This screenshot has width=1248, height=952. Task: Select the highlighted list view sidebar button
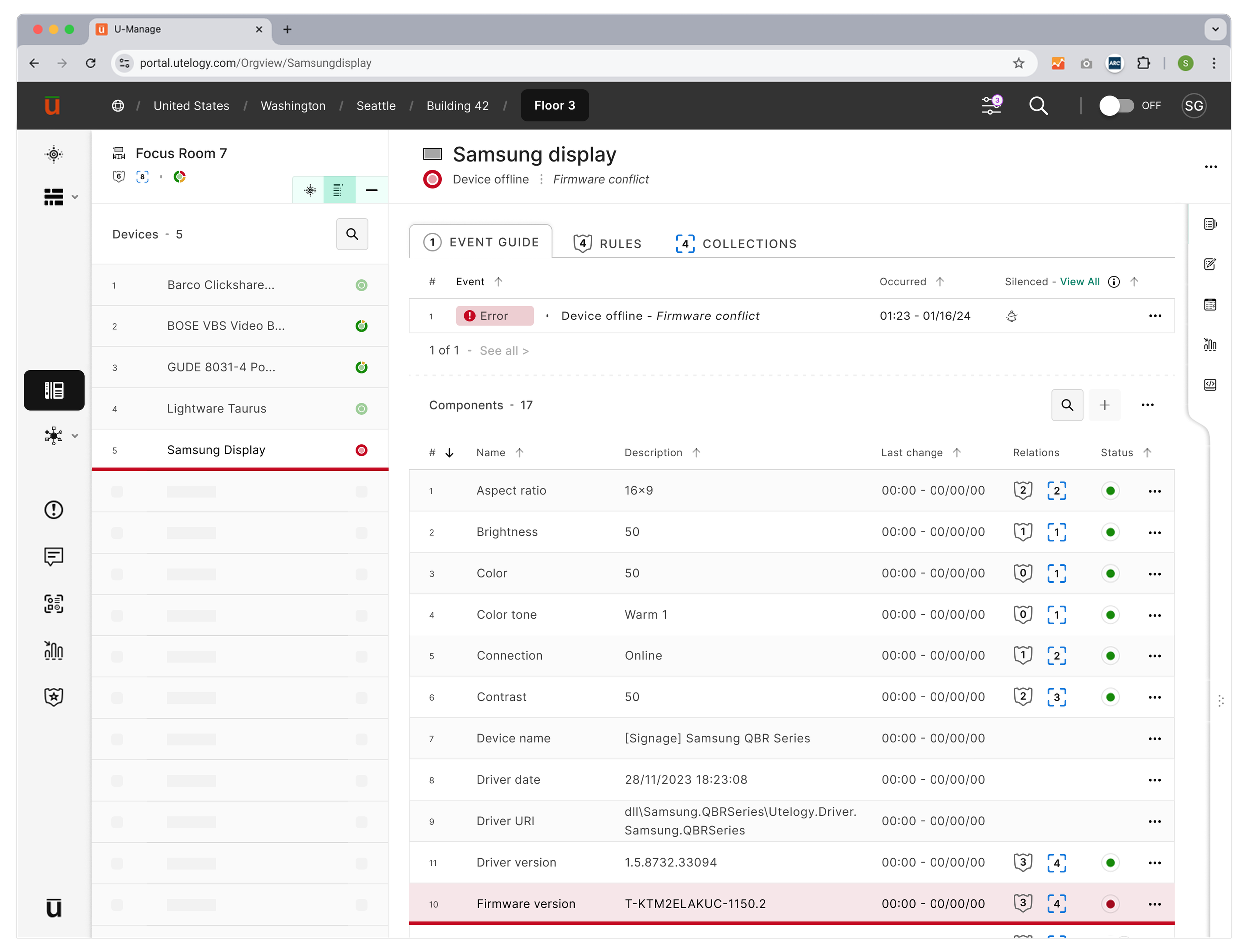pyautogui.click(x=54, y=390)
